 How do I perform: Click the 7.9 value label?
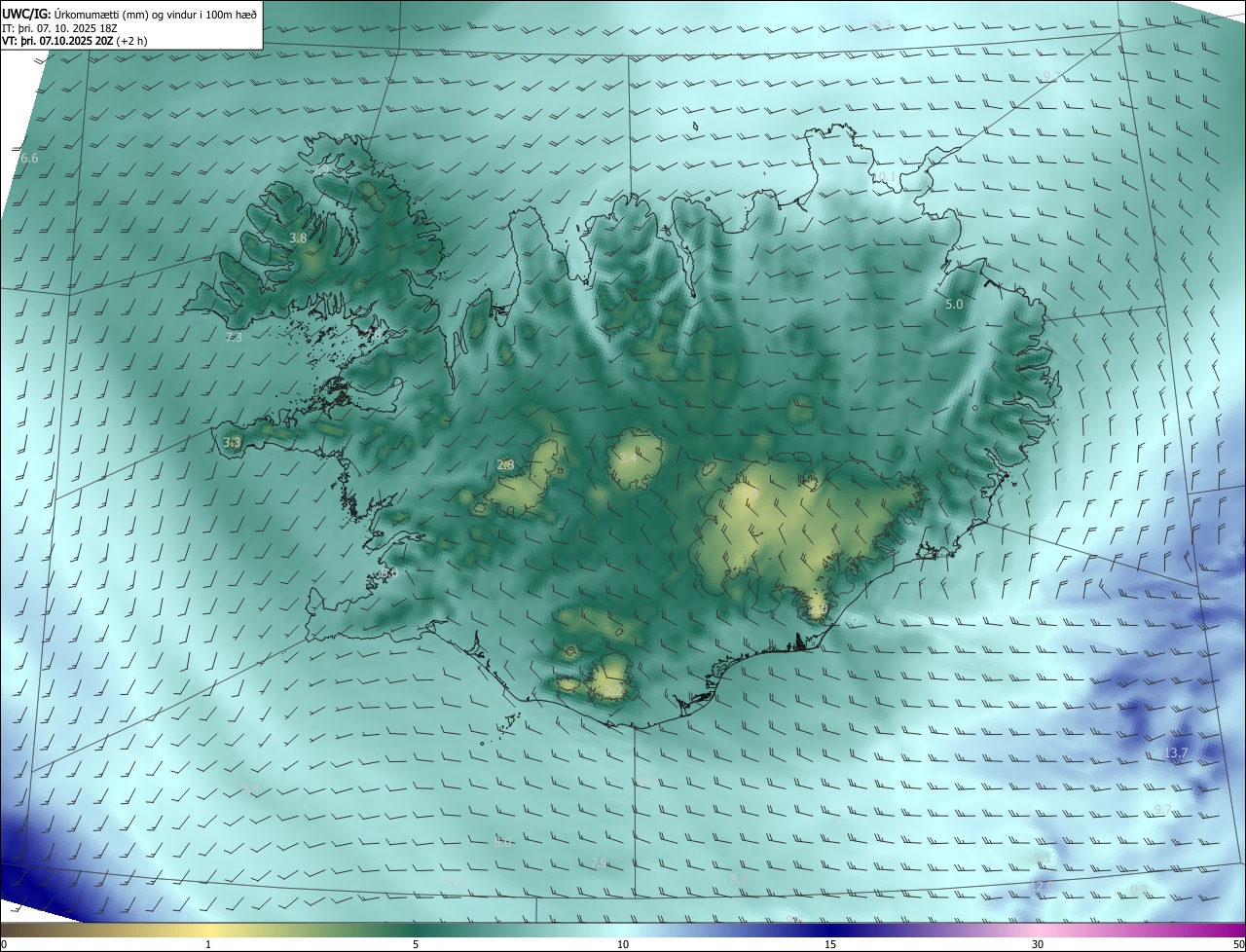[x=600, y=862]
